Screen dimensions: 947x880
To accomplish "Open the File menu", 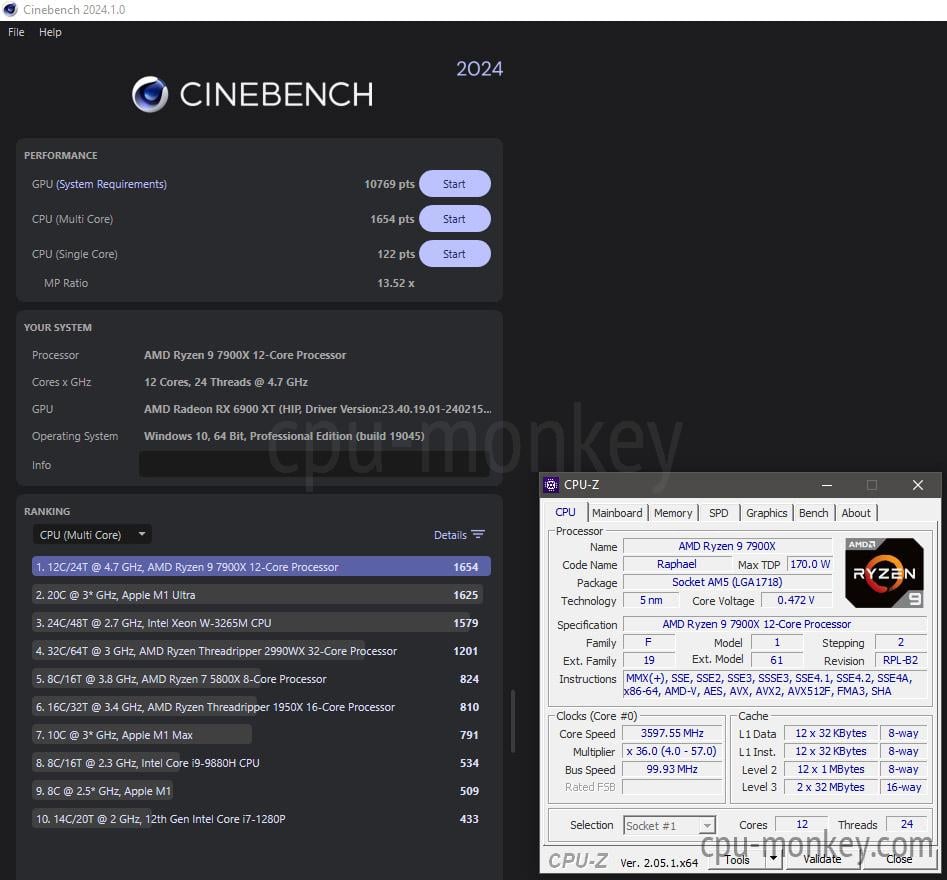I will (16, 32).
